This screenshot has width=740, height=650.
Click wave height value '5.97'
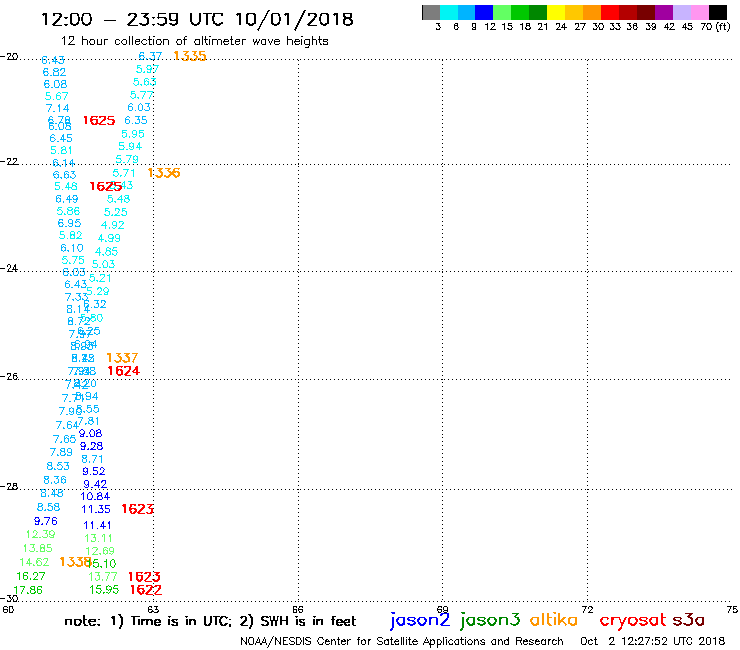(x=147, y=69)
